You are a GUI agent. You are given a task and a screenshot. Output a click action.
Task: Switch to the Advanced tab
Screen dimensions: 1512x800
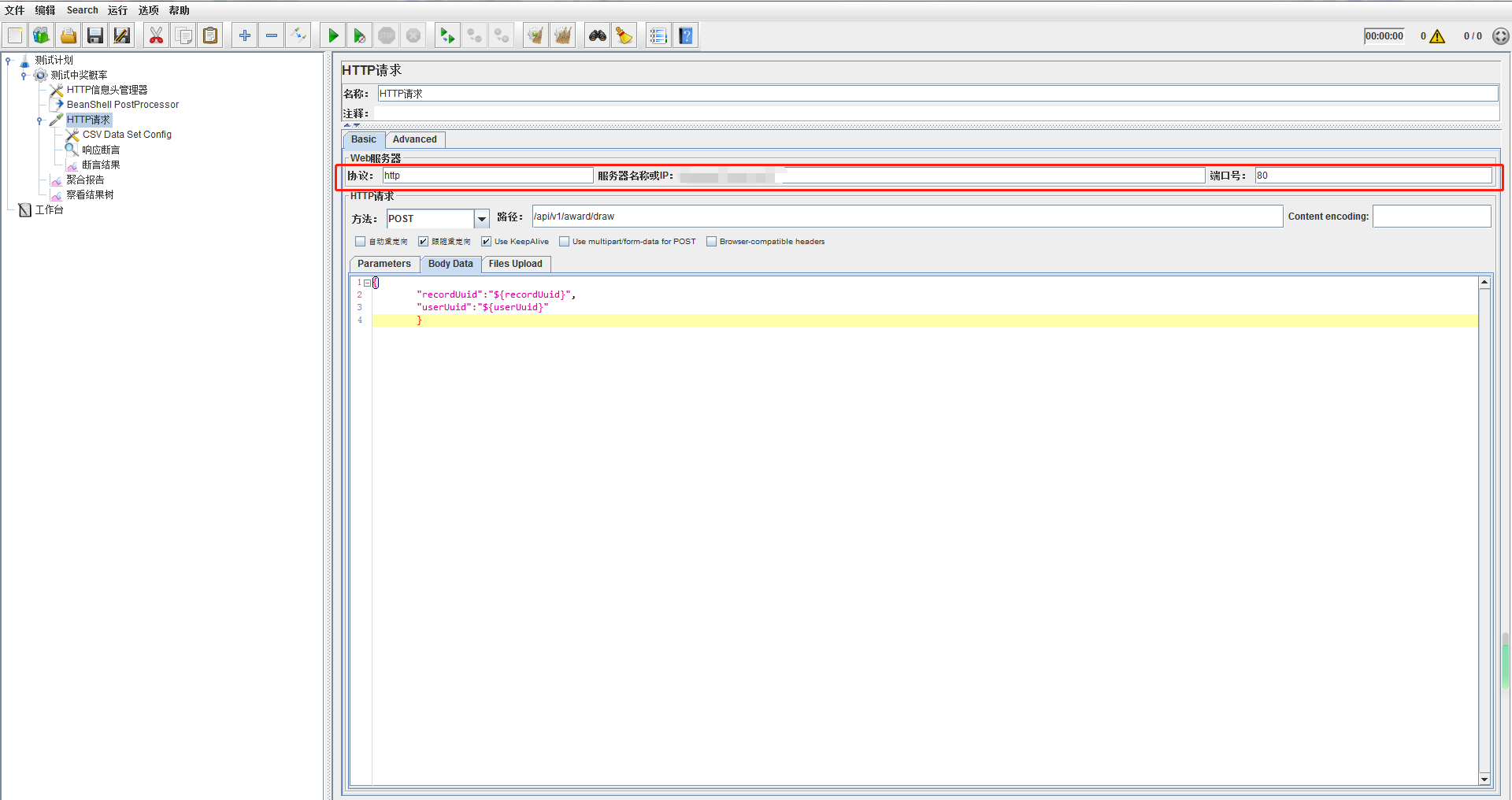coord(414,139)
